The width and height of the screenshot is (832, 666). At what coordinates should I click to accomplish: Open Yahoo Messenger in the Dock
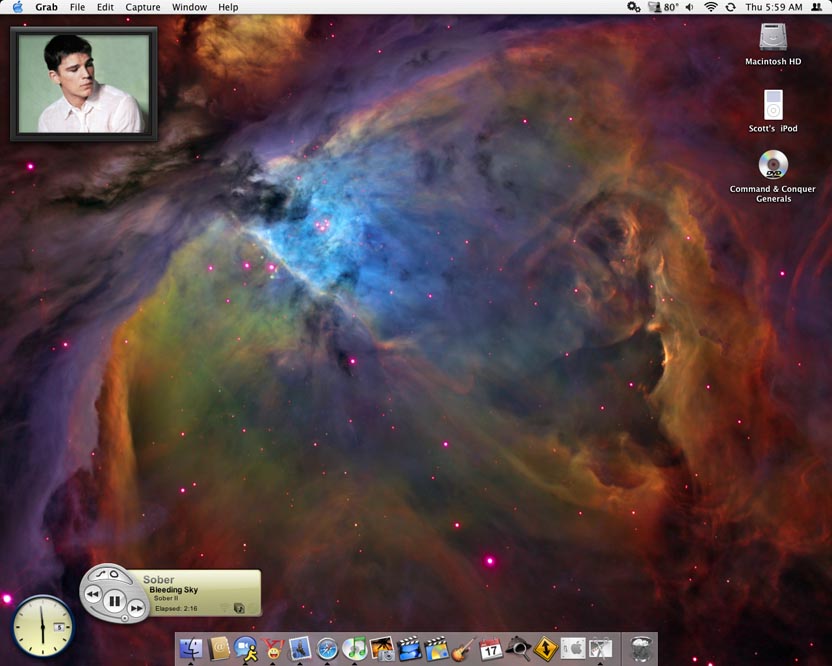pos(273,648)
